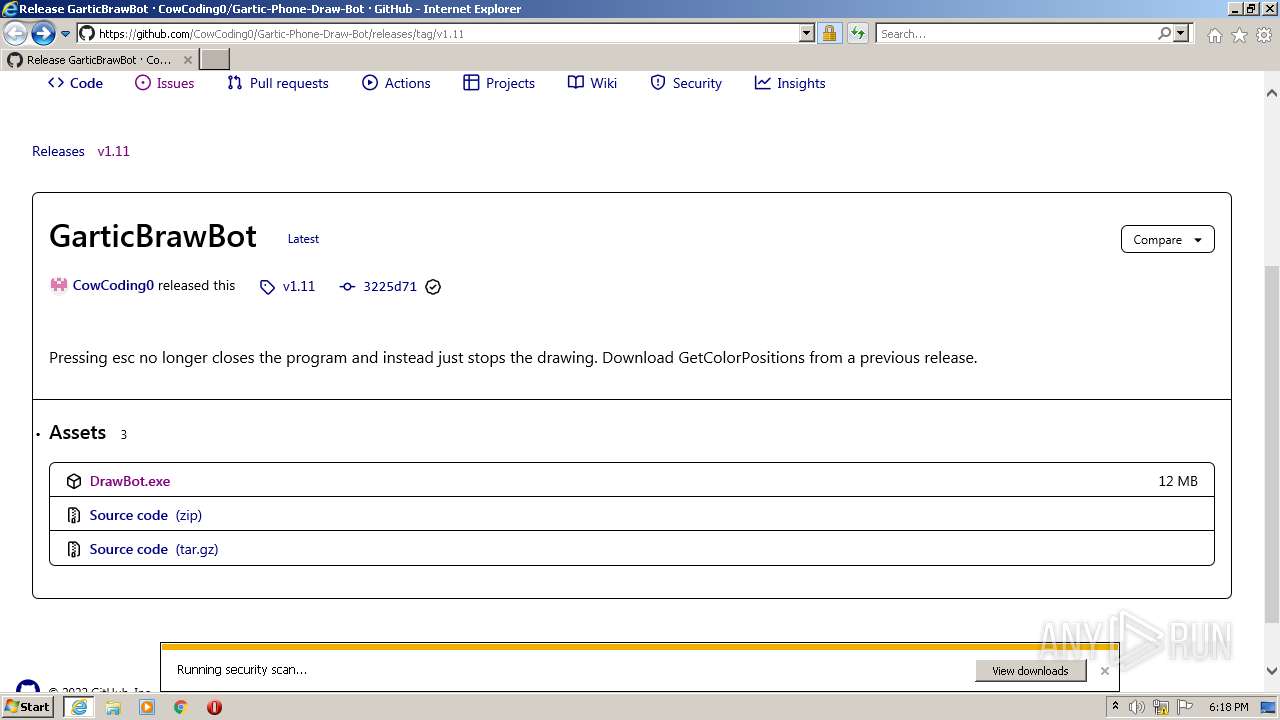The height and width of the screenshot is (720, 1280).
Task: Open the Insights tab
Action: tap(790, 83)
